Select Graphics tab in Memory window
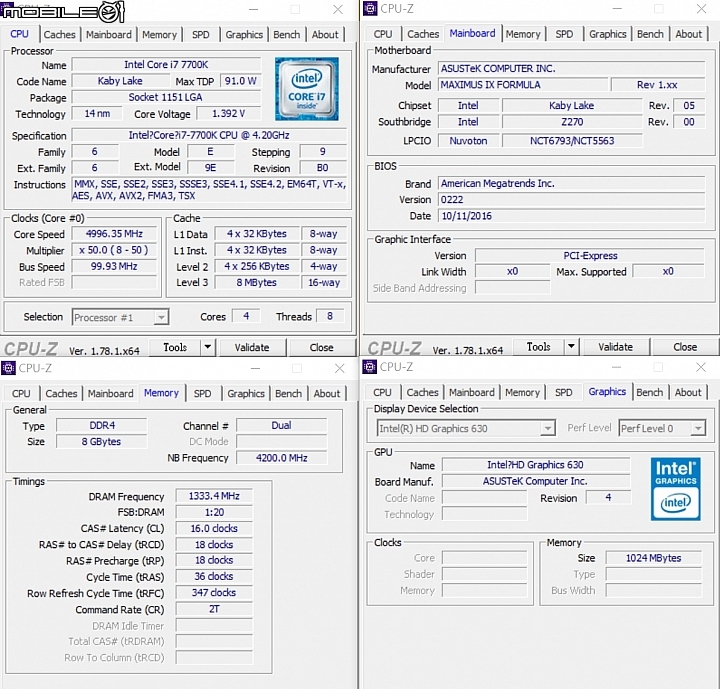 [246, 394]
